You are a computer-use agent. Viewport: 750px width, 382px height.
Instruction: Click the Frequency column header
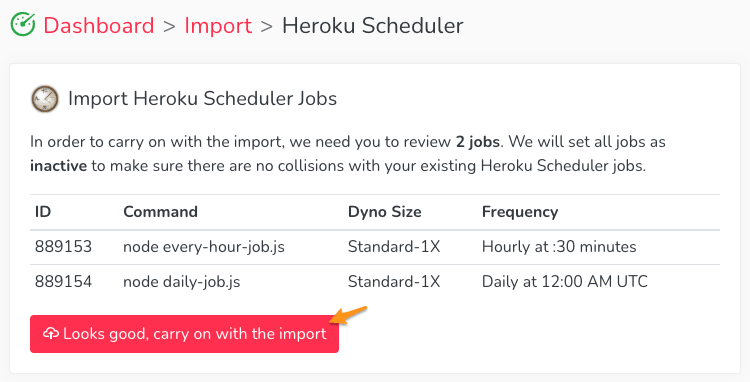(520, 212)
